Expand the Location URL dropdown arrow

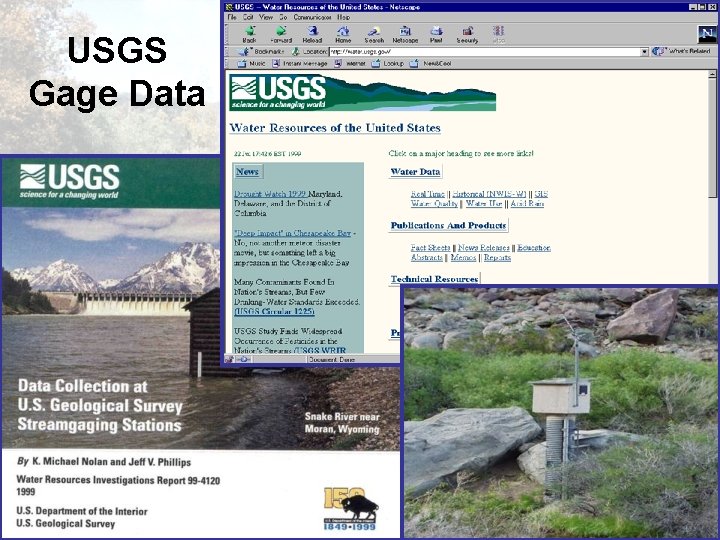[x=644, y=51]
